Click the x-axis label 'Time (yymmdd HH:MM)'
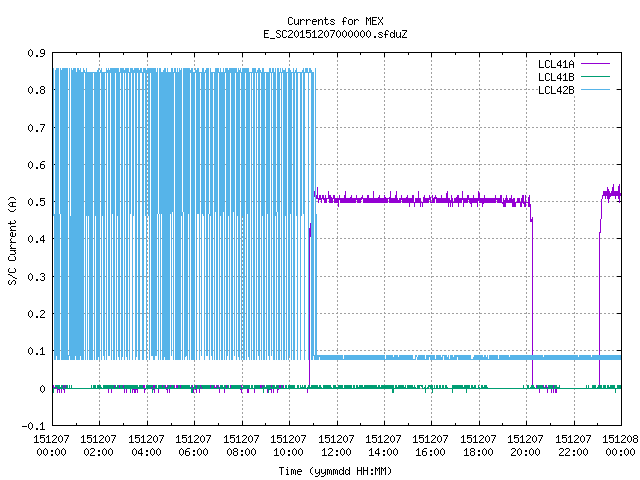This screenshot has width=640, height=480. [335, 471]
